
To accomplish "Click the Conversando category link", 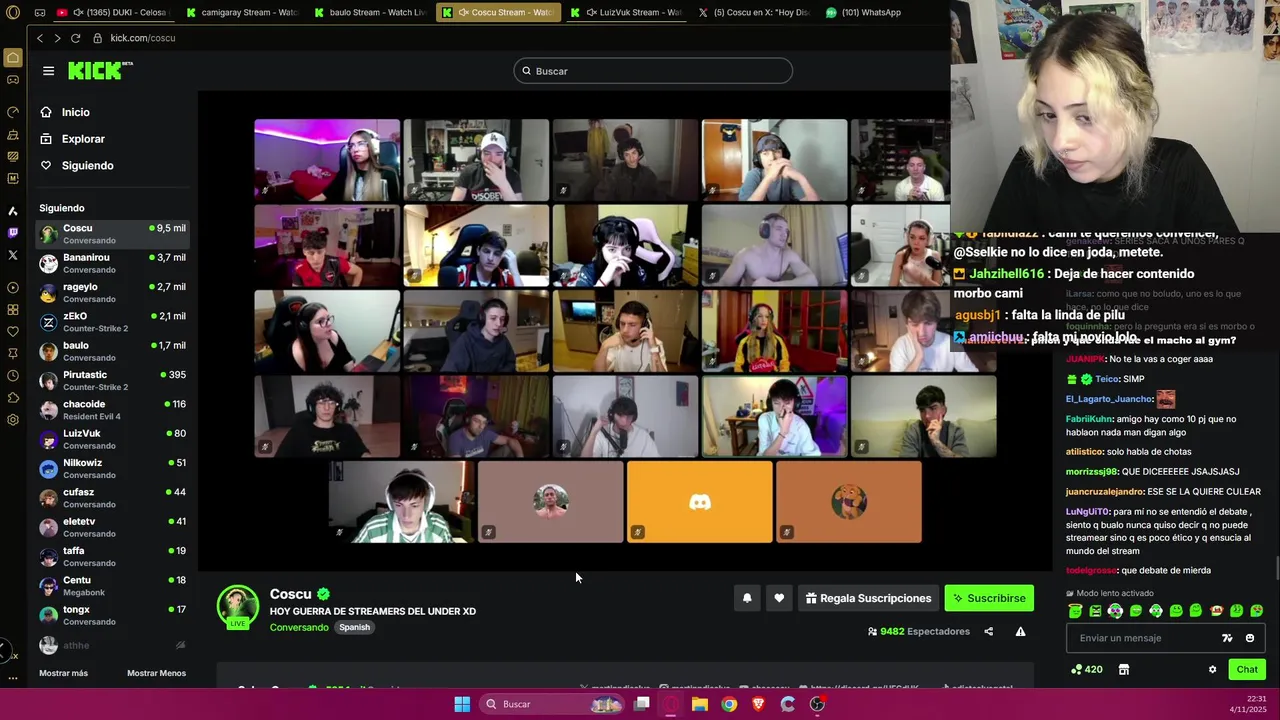I will pos(299,627).
